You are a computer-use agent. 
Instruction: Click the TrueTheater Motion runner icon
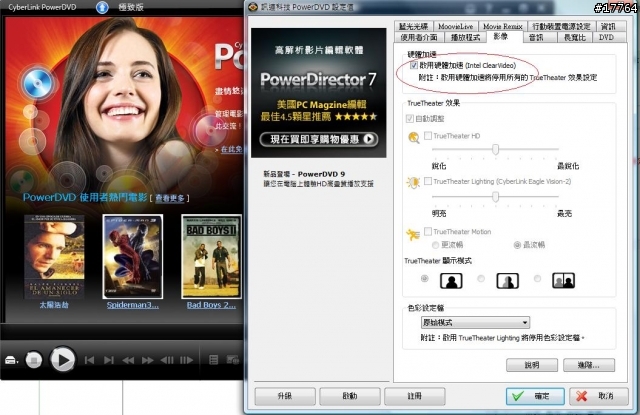[x=413, y=235]
